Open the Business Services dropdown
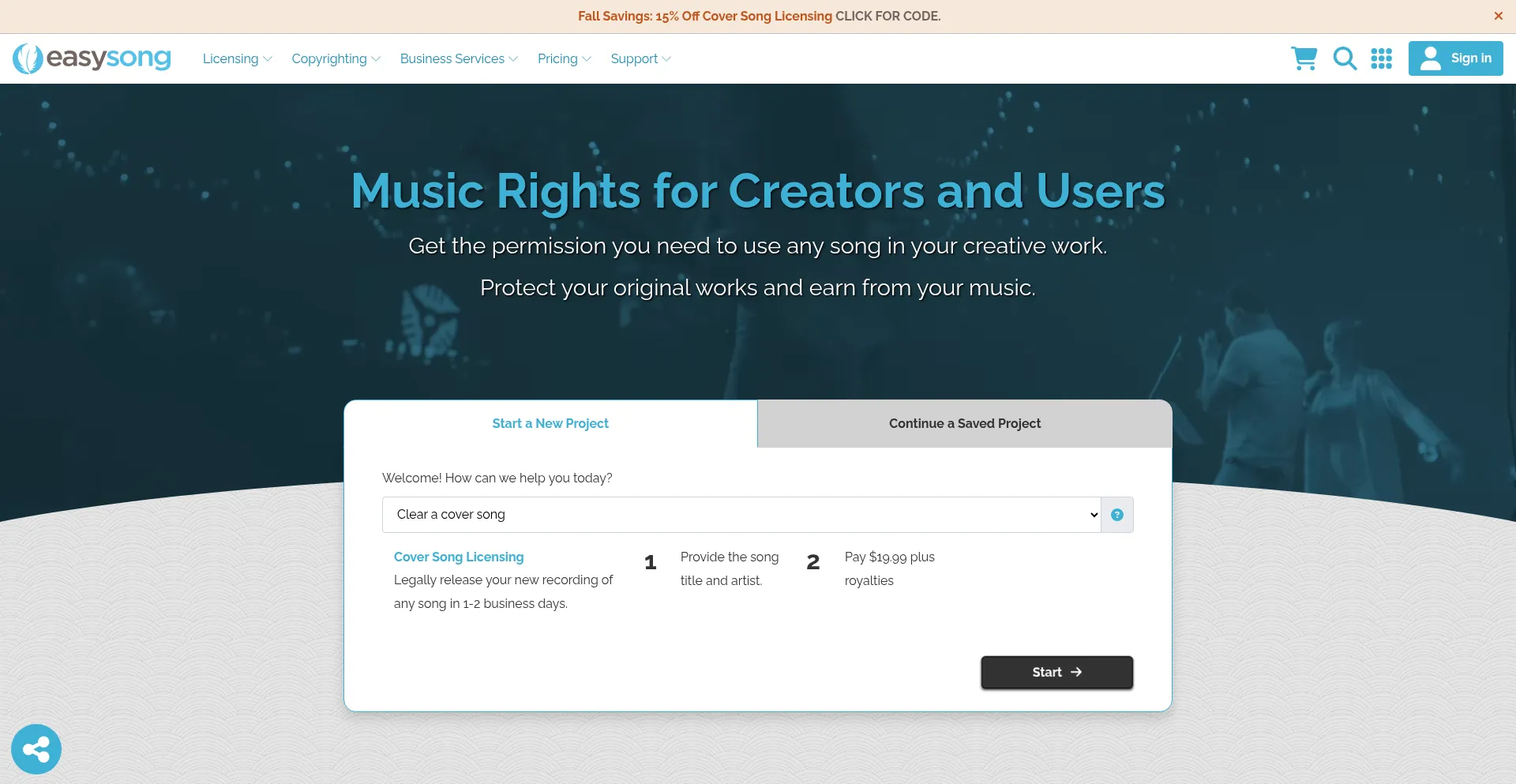This screenshot has height=784, width=1516. point(459,59)
